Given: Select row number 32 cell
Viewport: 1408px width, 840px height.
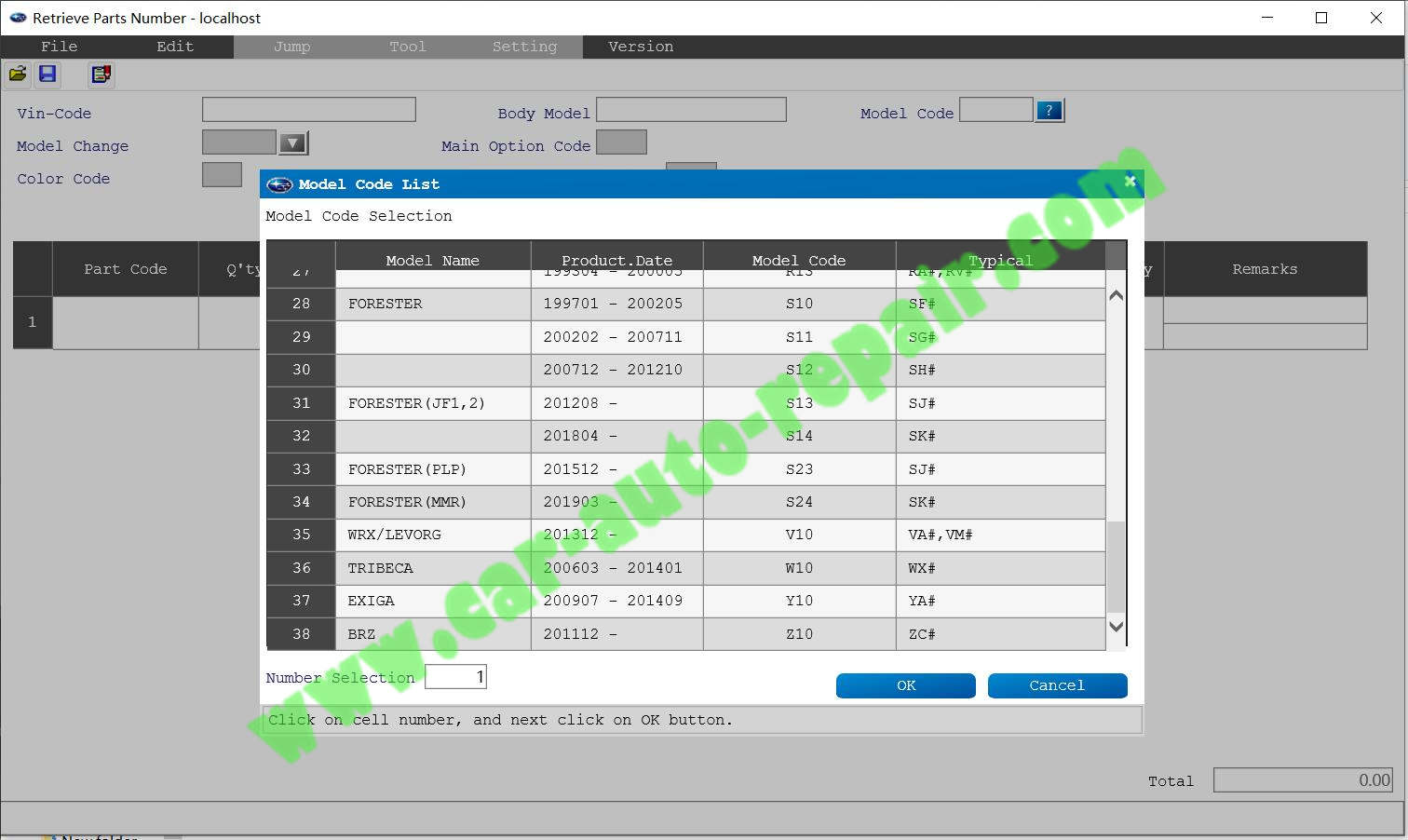Looking at the screenshot, I should coord(301,436).
